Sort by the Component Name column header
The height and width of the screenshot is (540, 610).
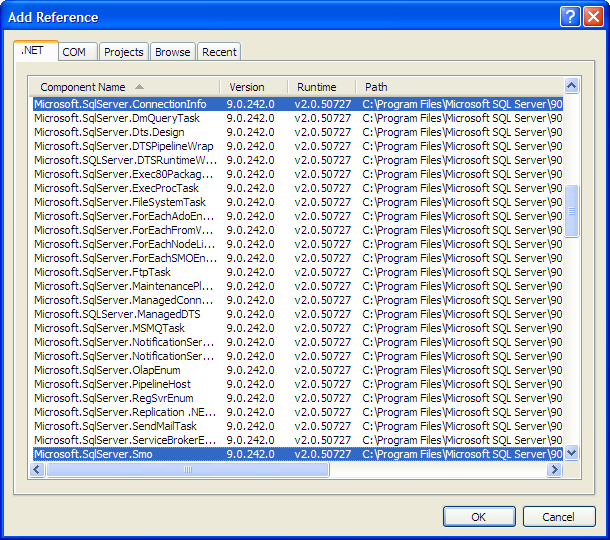(x=124, y=87)
